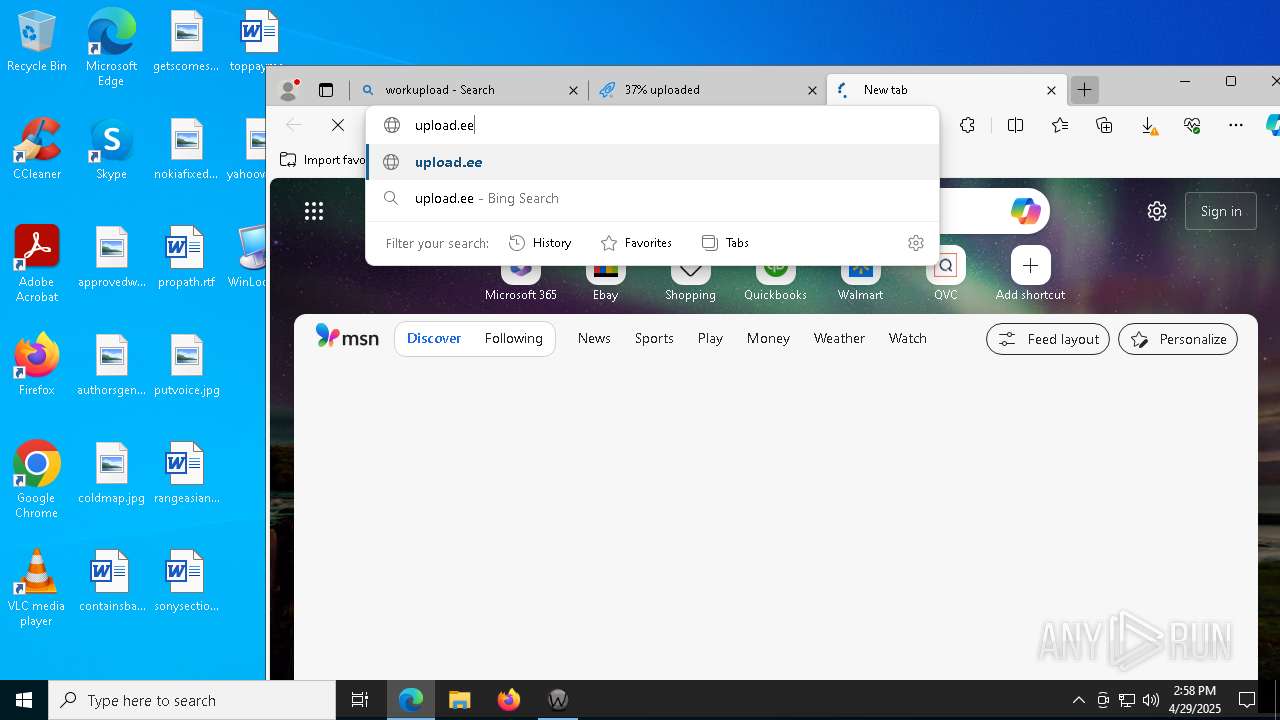Click the Add shortcut plus button
Image resolution: width=1280 pixels, height=720 pixels.
(x=1030, y=266)
